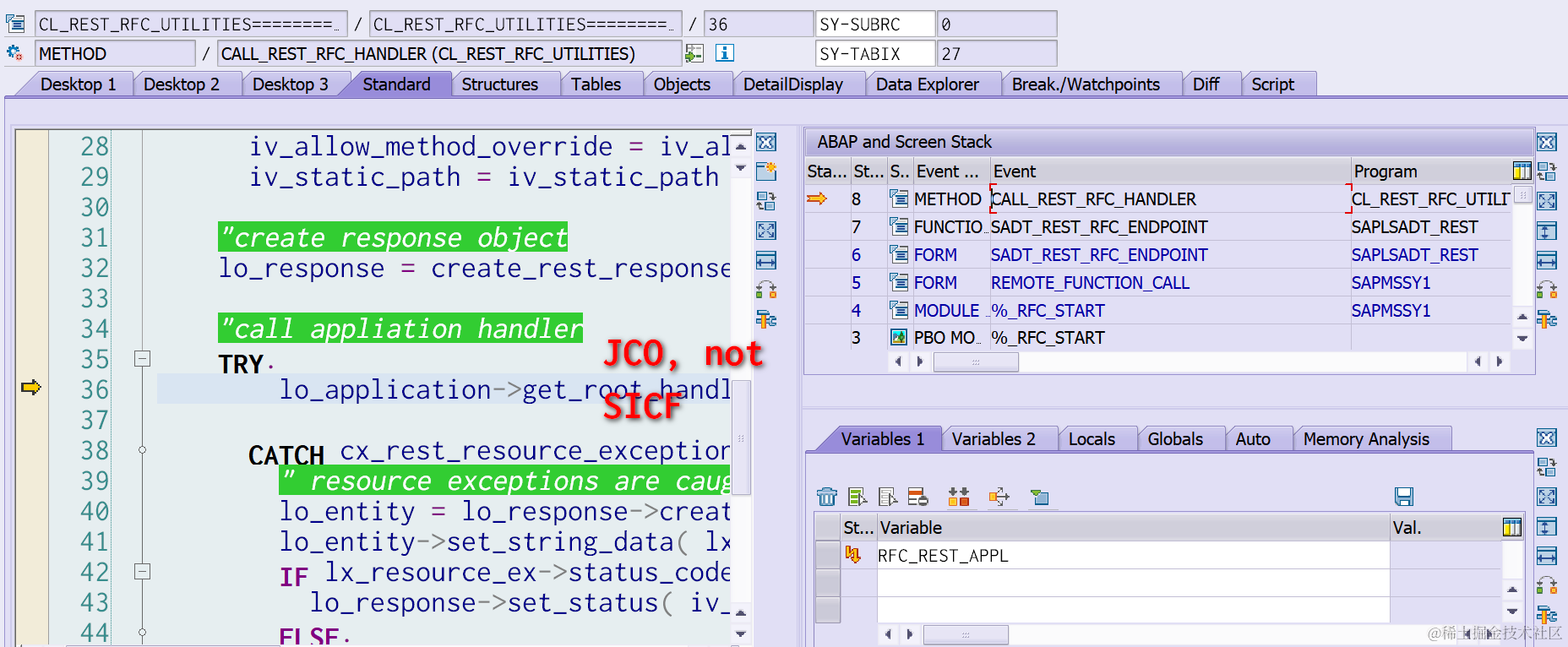Close the ABAP and Screen Stack tool

tap(1547, 142)
